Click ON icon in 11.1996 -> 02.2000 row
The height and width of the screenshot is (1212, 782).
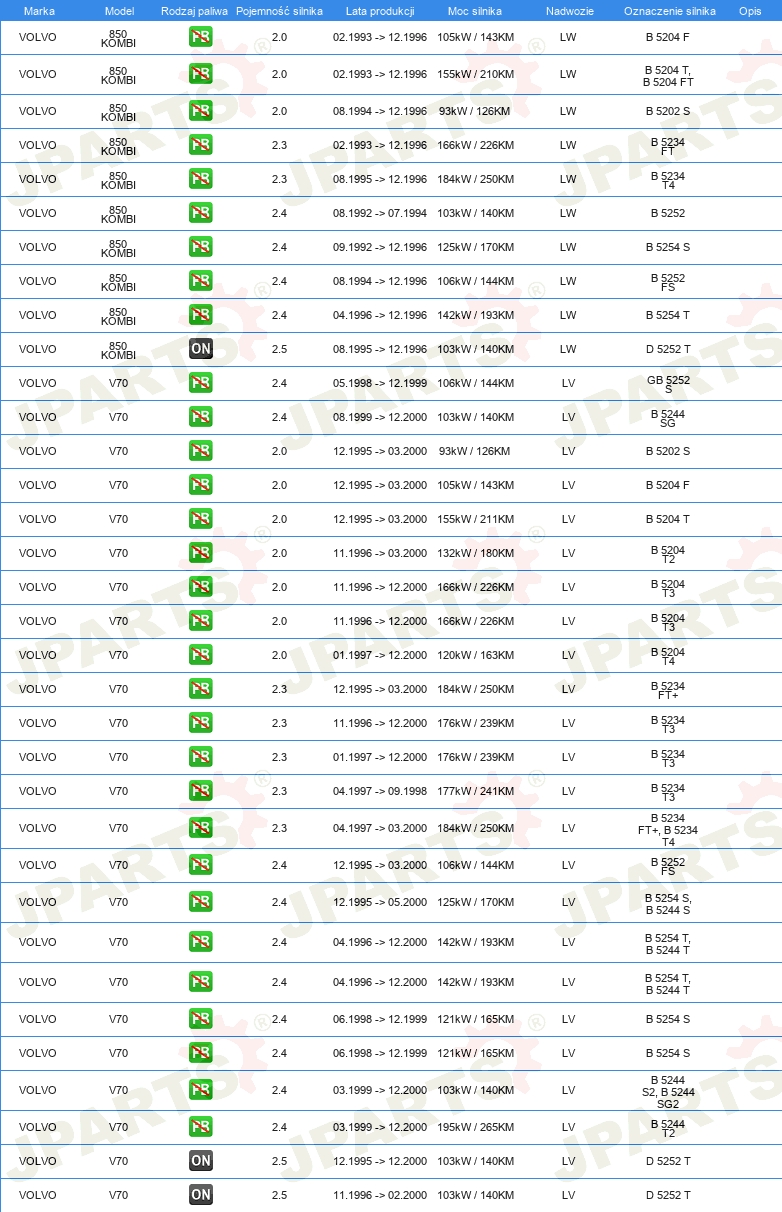[200, 1195]
